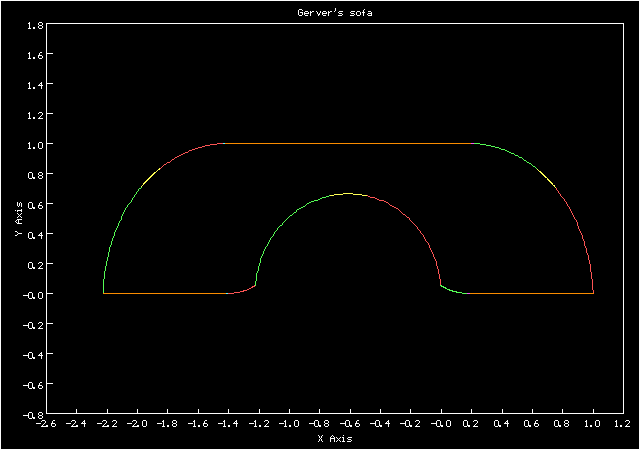Click X axis tick label -0.0
The image size is (640, 450).
[x=440, y=424]
